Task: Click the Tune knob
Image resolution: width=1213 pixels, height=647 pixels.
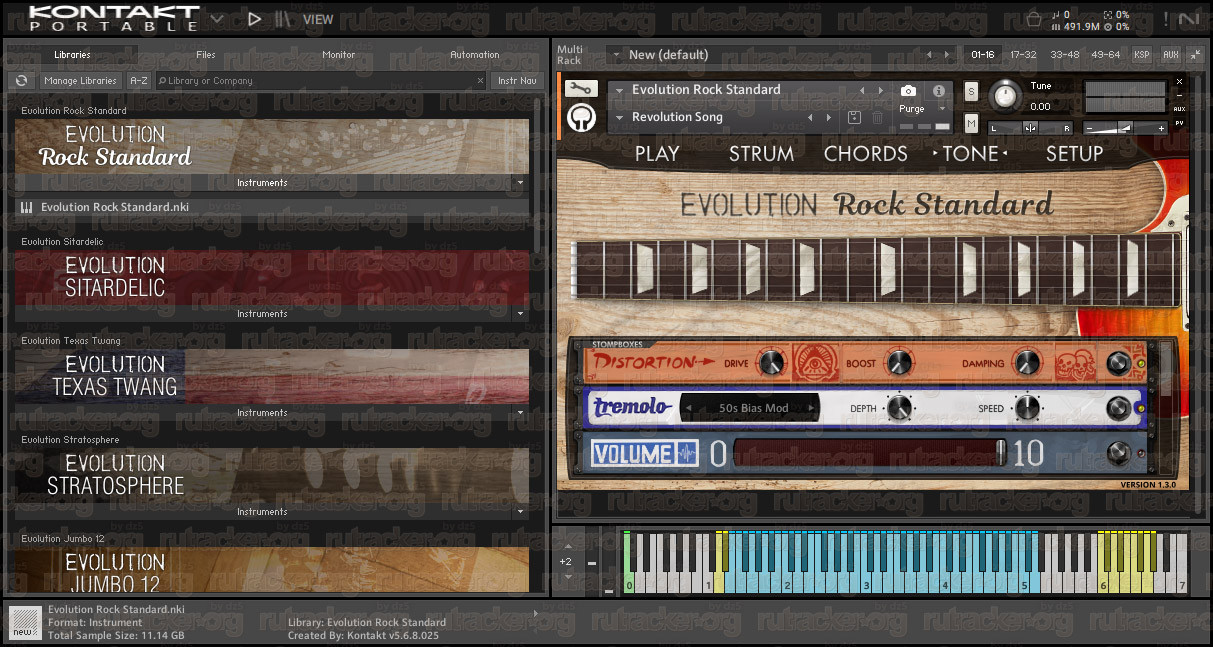Action: click(1006, 96)
